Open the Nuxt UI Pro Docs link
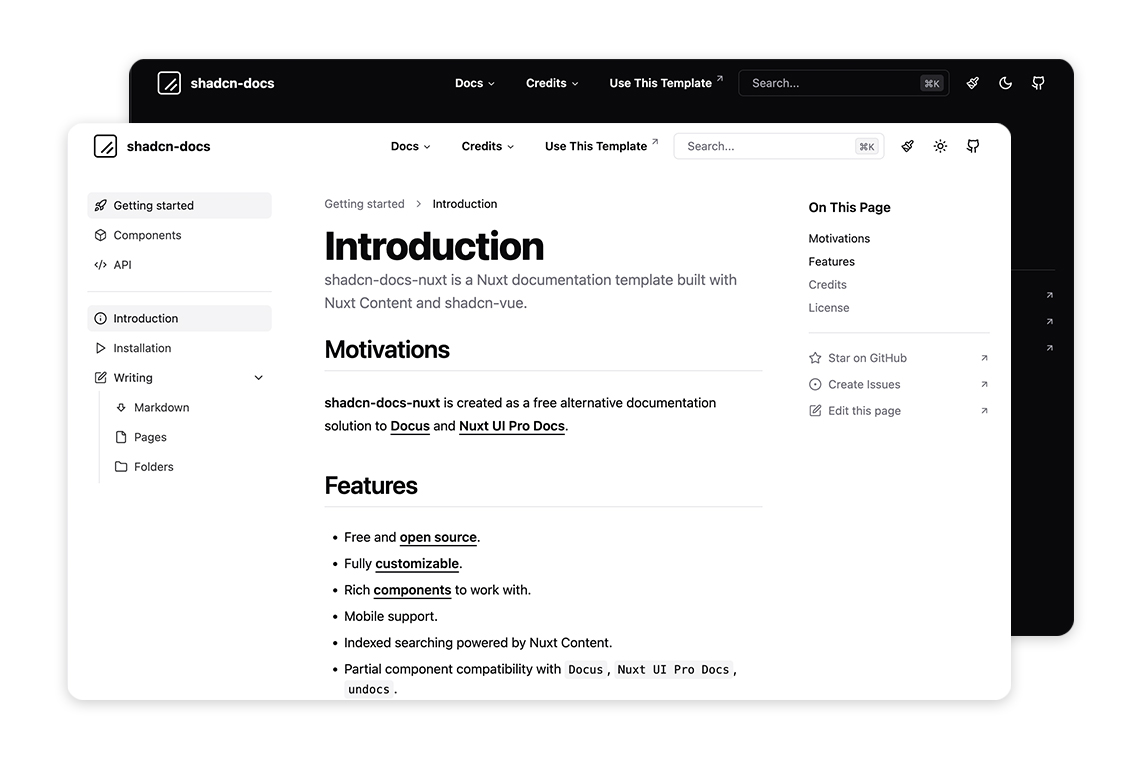Image resolution: width=1144 pixels, height=758 pixels. pos(511,426)
